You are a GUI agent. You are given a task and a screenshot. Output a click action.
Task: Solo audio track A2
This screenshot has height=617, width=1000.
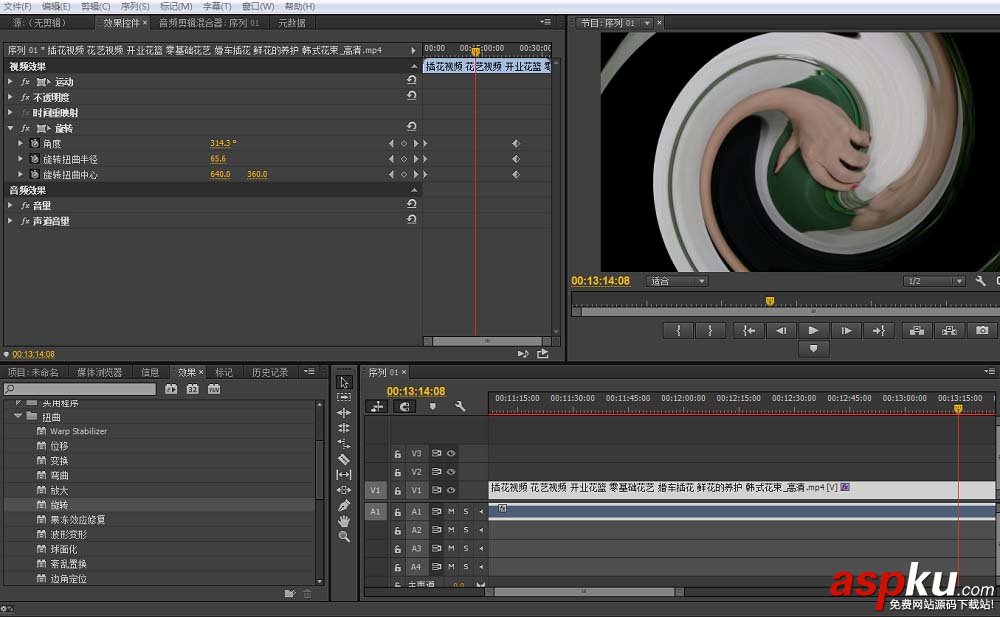466,530
